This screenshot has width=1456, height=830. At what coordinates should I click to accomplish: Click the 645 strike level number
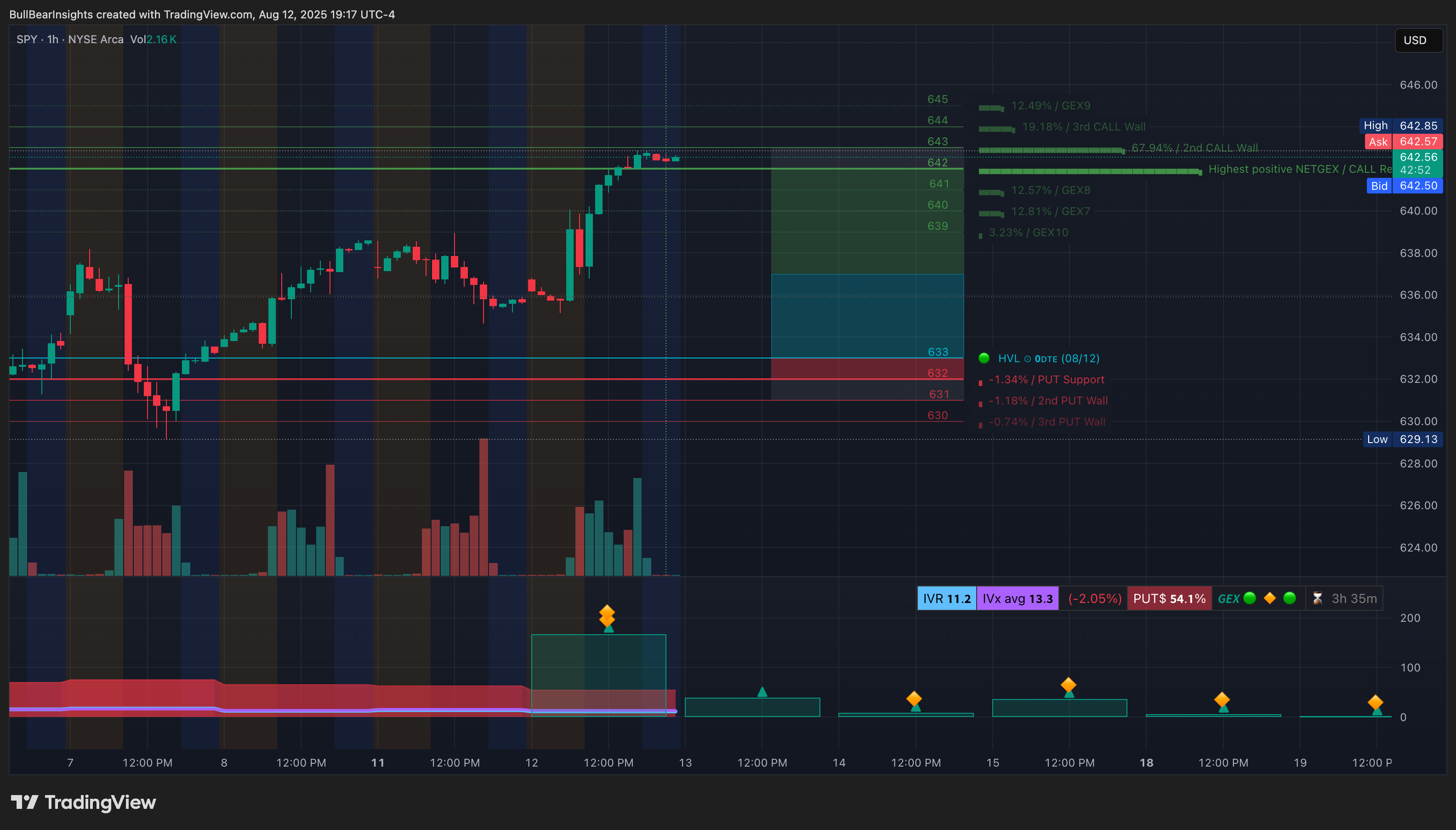point(938,99)
